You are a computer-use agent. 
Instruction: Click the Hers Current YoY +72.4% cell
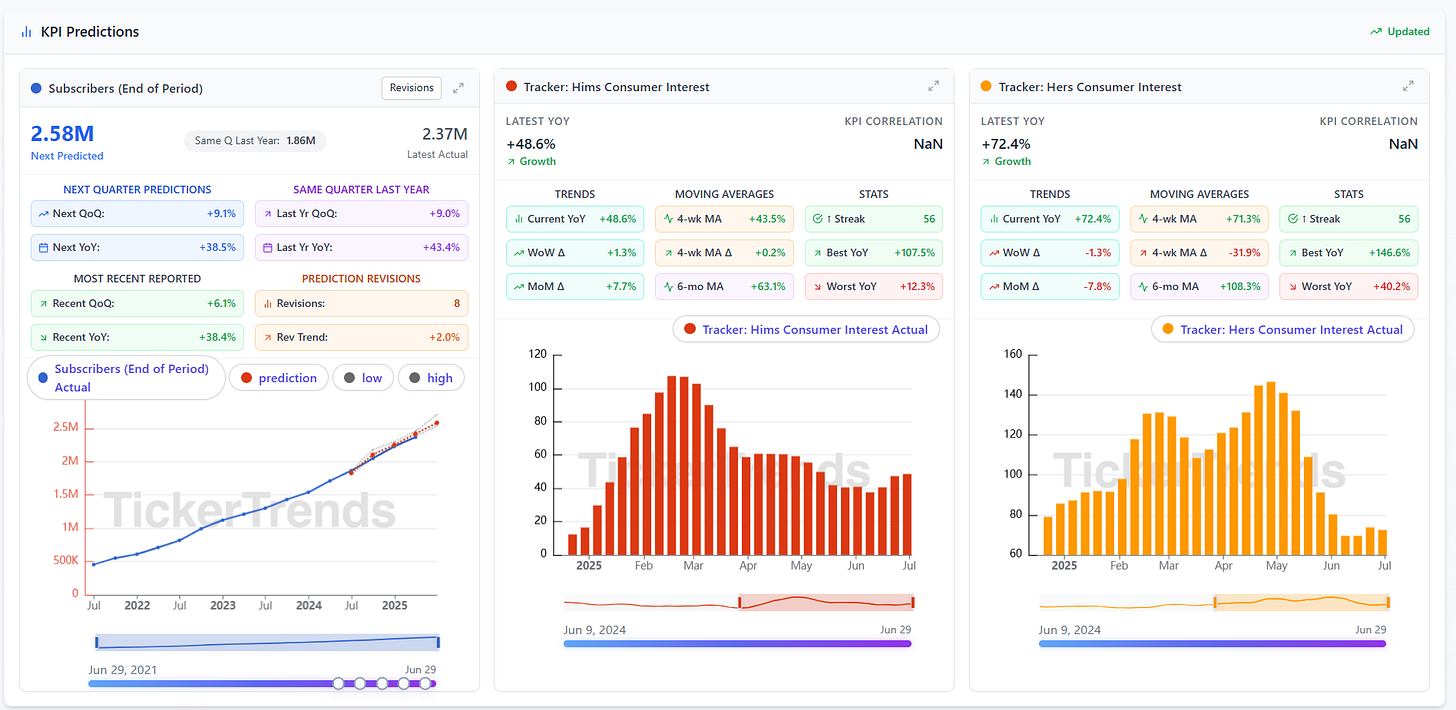[x=1050, y=219]
